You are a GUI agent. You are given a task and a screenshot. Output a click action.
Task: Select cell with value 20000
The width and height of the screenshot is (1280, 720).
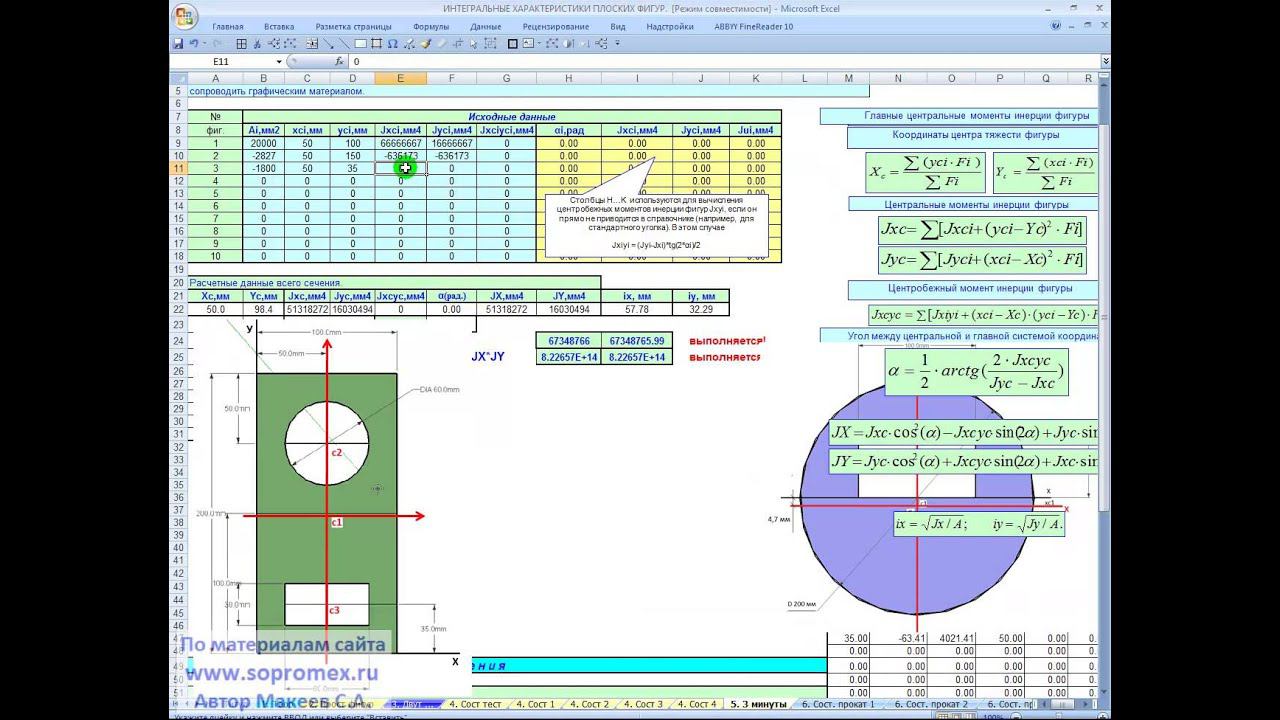click(x=264, y=143)
